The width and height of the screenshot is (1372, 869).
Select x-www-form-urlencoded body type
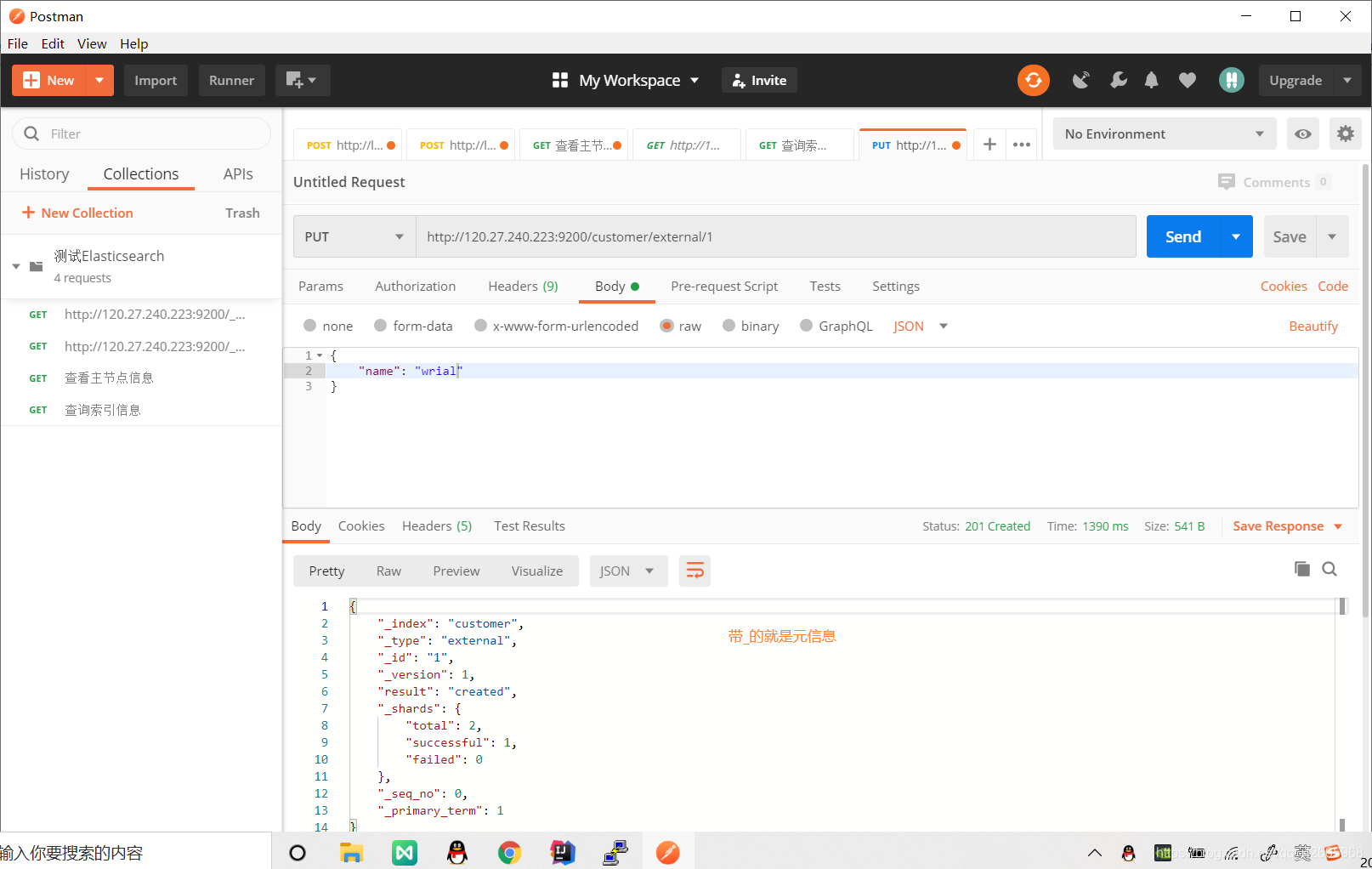click(480, 326)
